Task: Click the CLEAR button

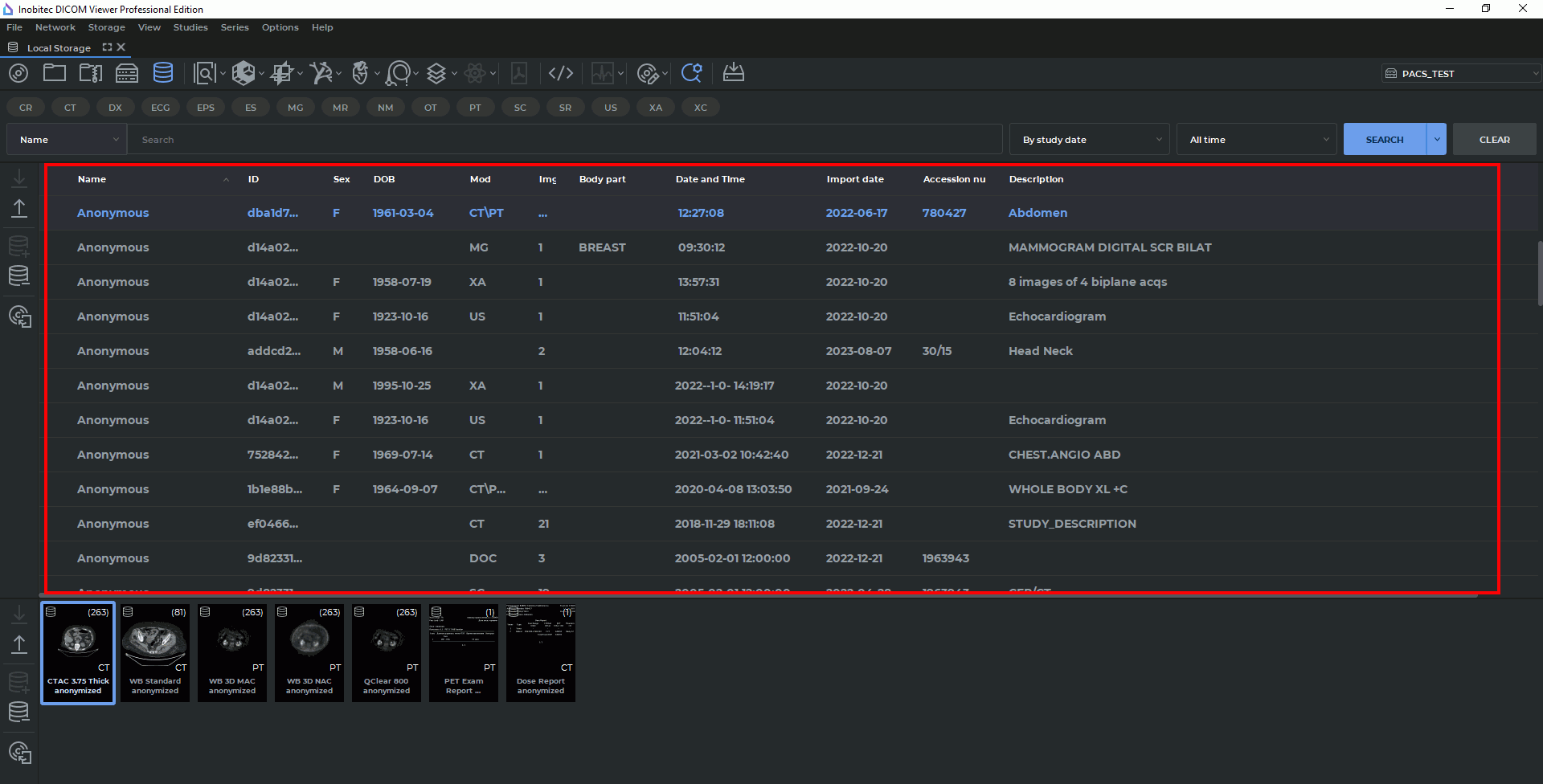Action: tap(1494, 140)
